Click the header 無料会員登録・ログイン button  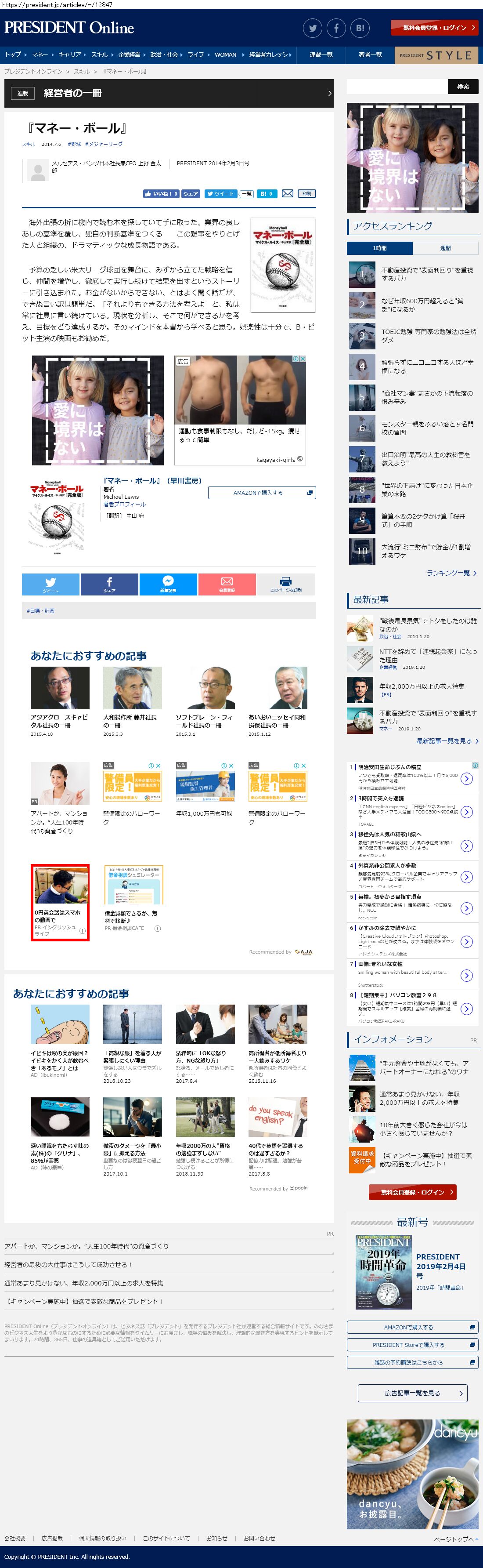tap(434, 28)
